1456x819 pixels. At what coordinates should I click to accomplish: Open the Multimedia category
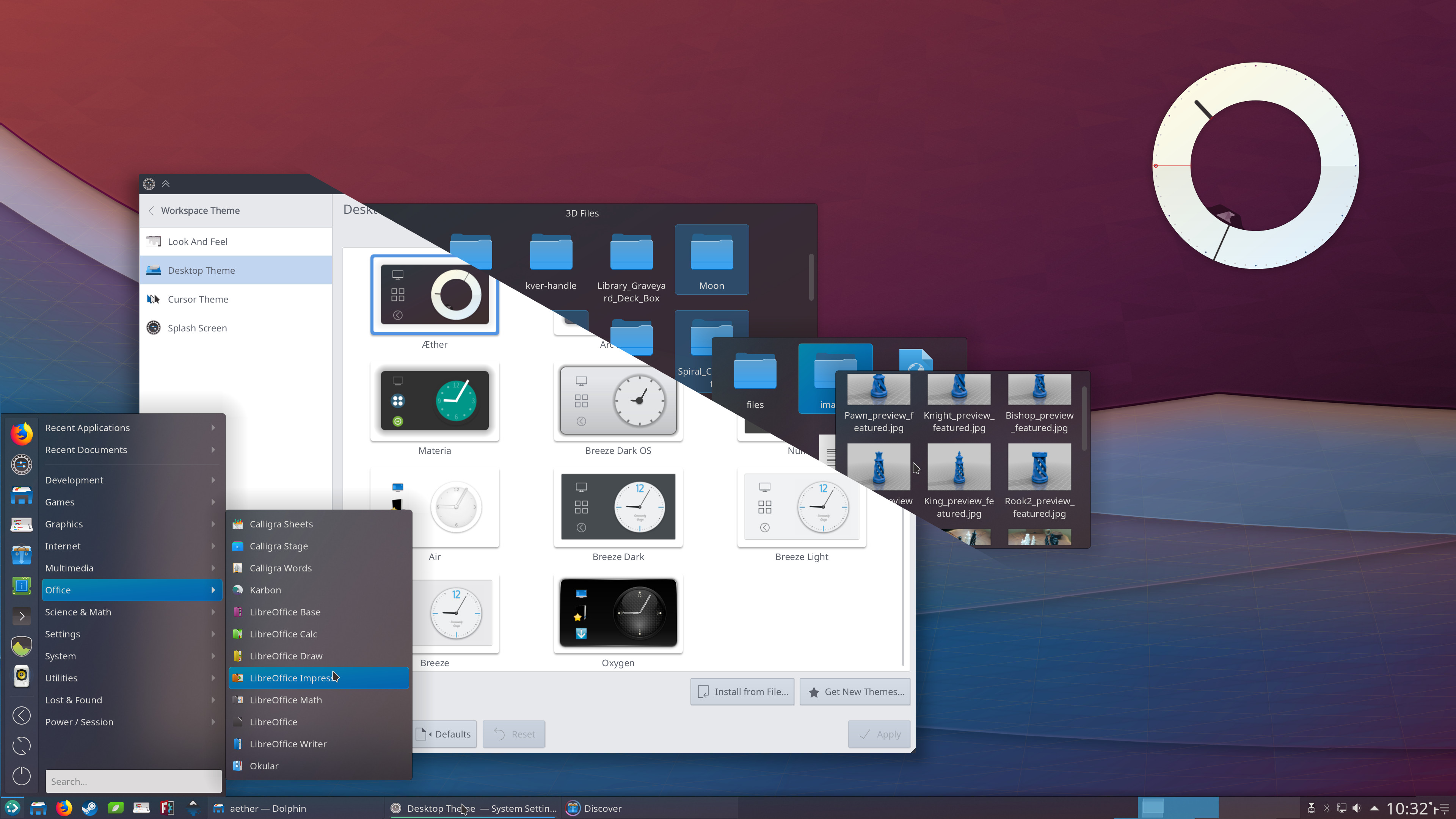132,568
